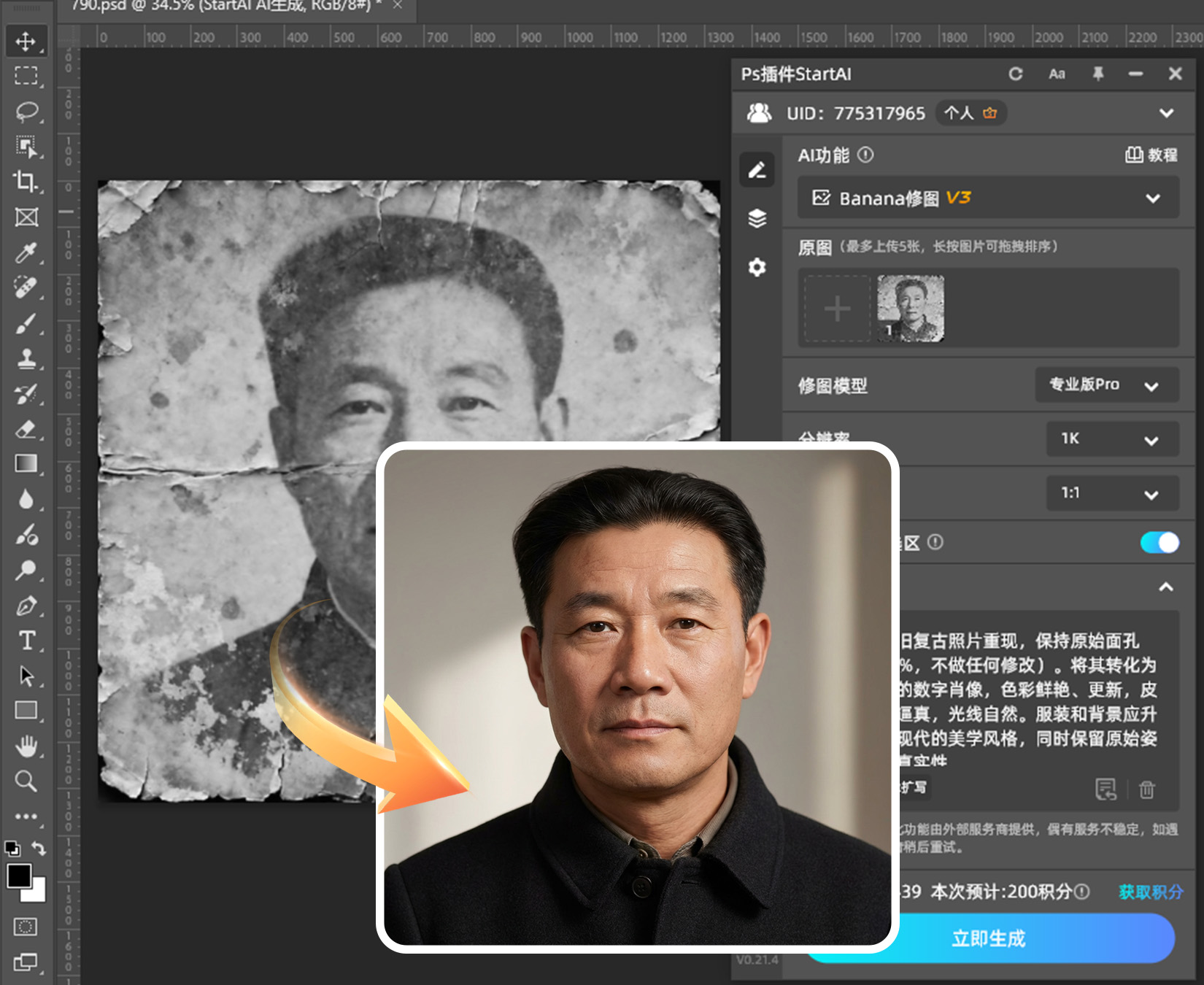Image resolution: width=1204 pixels, height=985 pixels.
Task: Open the StartAI layers panel tab
Action: pos(757,218)
